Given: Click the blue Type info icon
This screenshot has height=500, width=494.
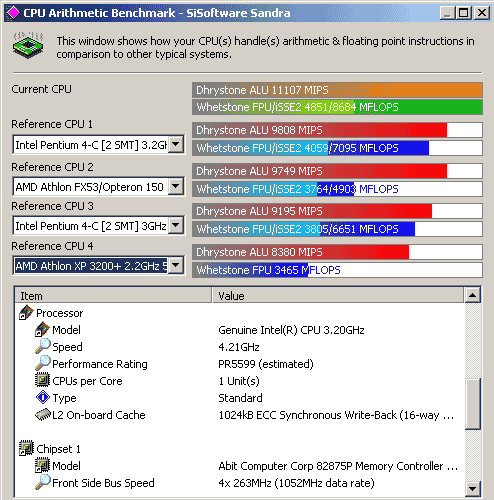Looking at the screenshot, I should pos(43,397).
